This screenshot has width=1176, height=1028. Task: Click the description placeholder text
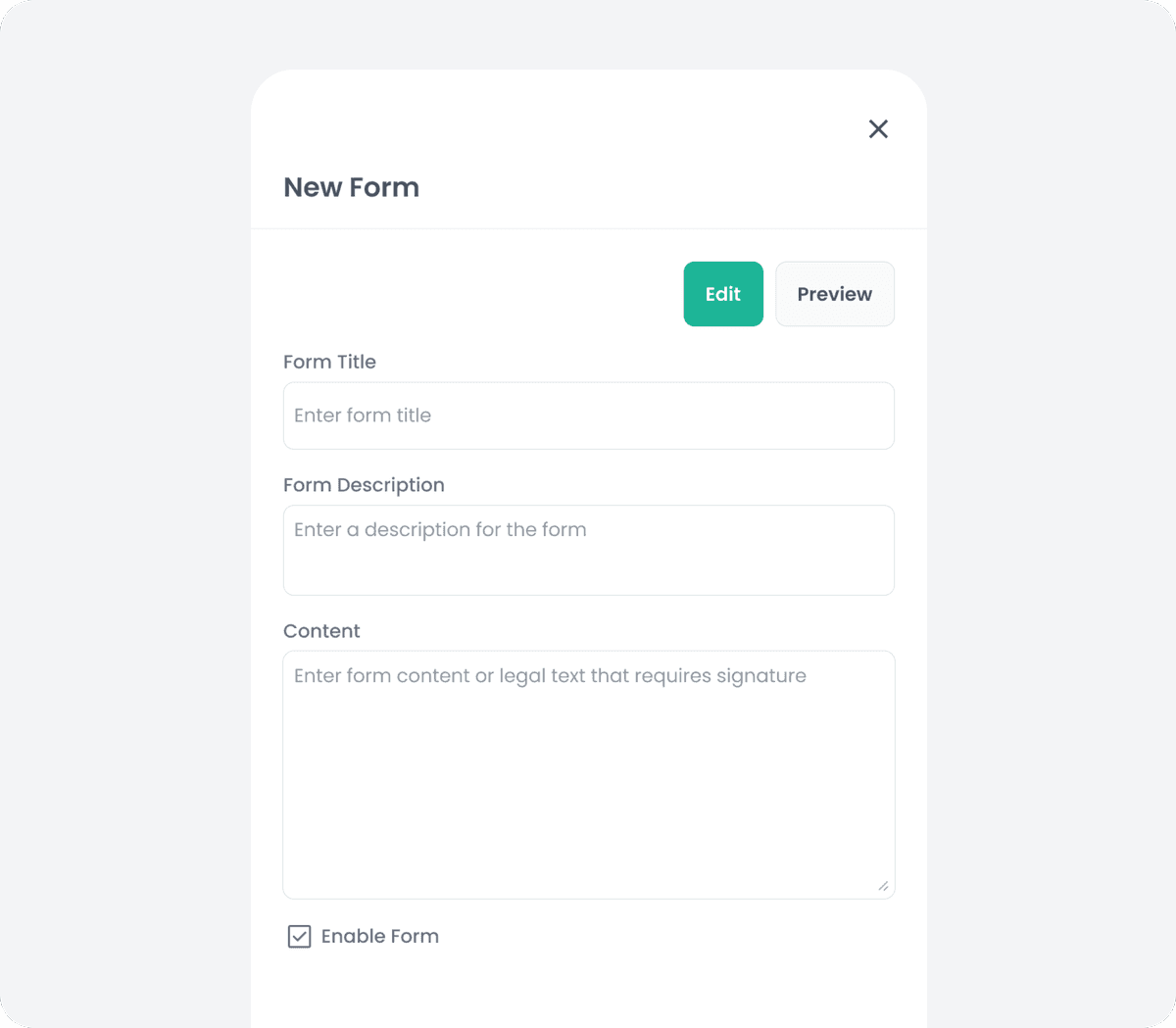[440, 529]
